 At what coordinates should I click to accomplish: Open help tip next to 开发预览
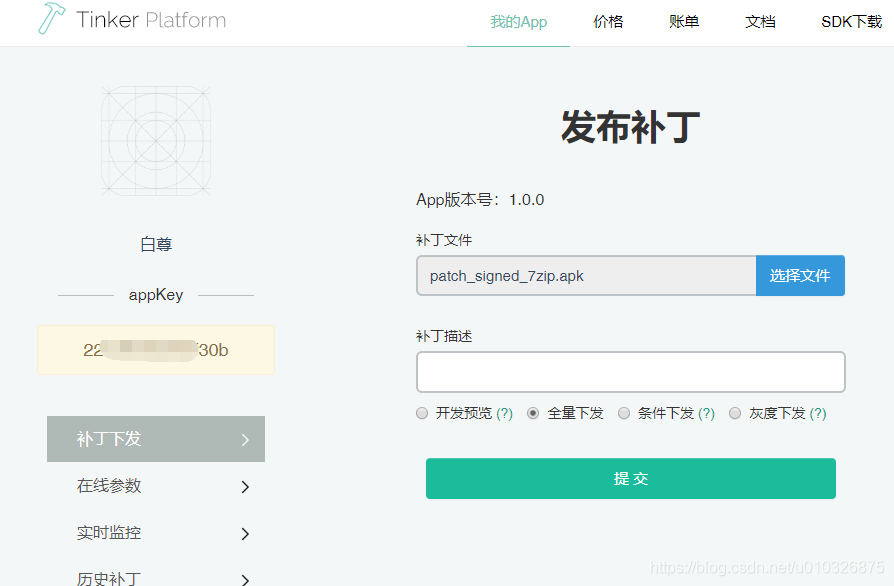[x=505, y=413]
